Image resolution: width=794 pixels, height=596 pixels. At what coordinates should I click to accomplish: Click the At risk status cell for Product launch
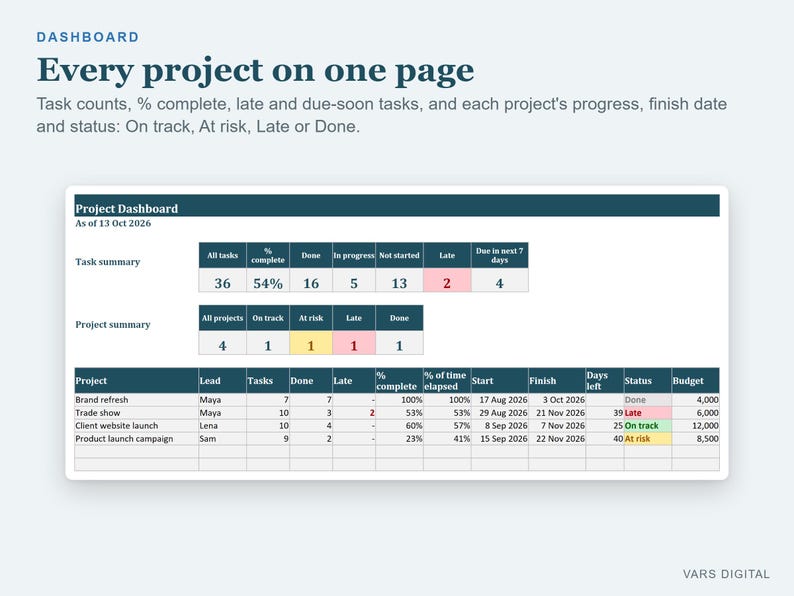(x=648, y=439)
